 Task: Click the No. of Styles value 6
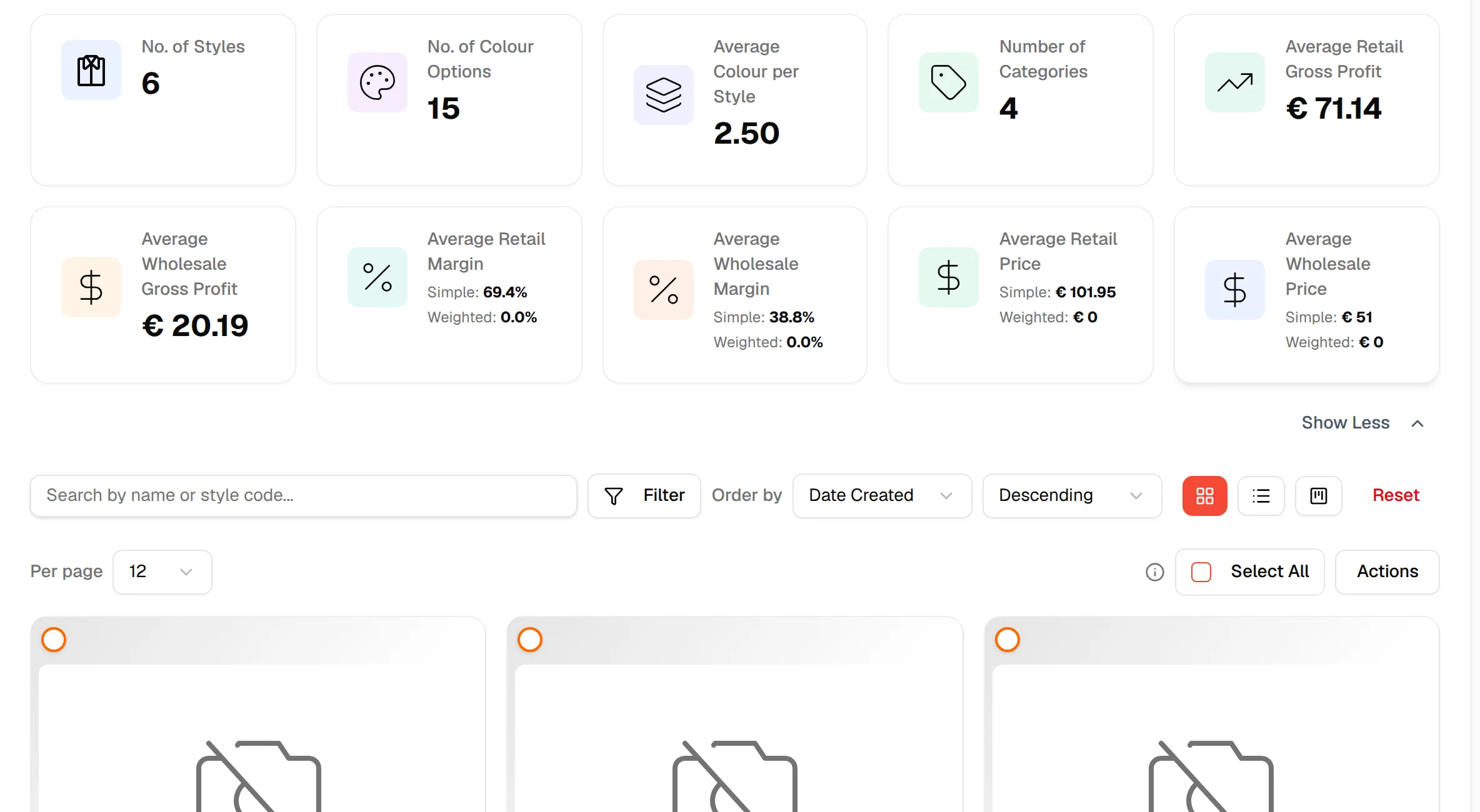pos(151,83)
